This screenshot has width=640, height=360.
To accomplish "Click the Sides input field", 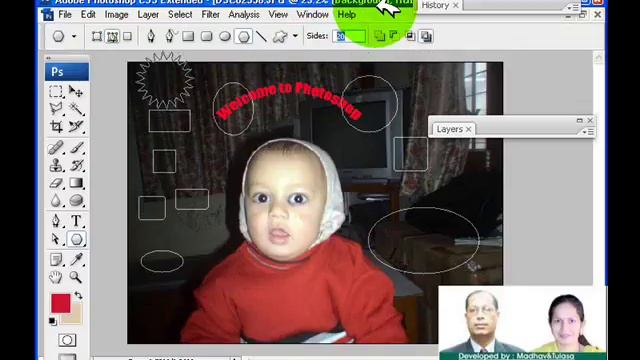I will [x=349, y=36].
